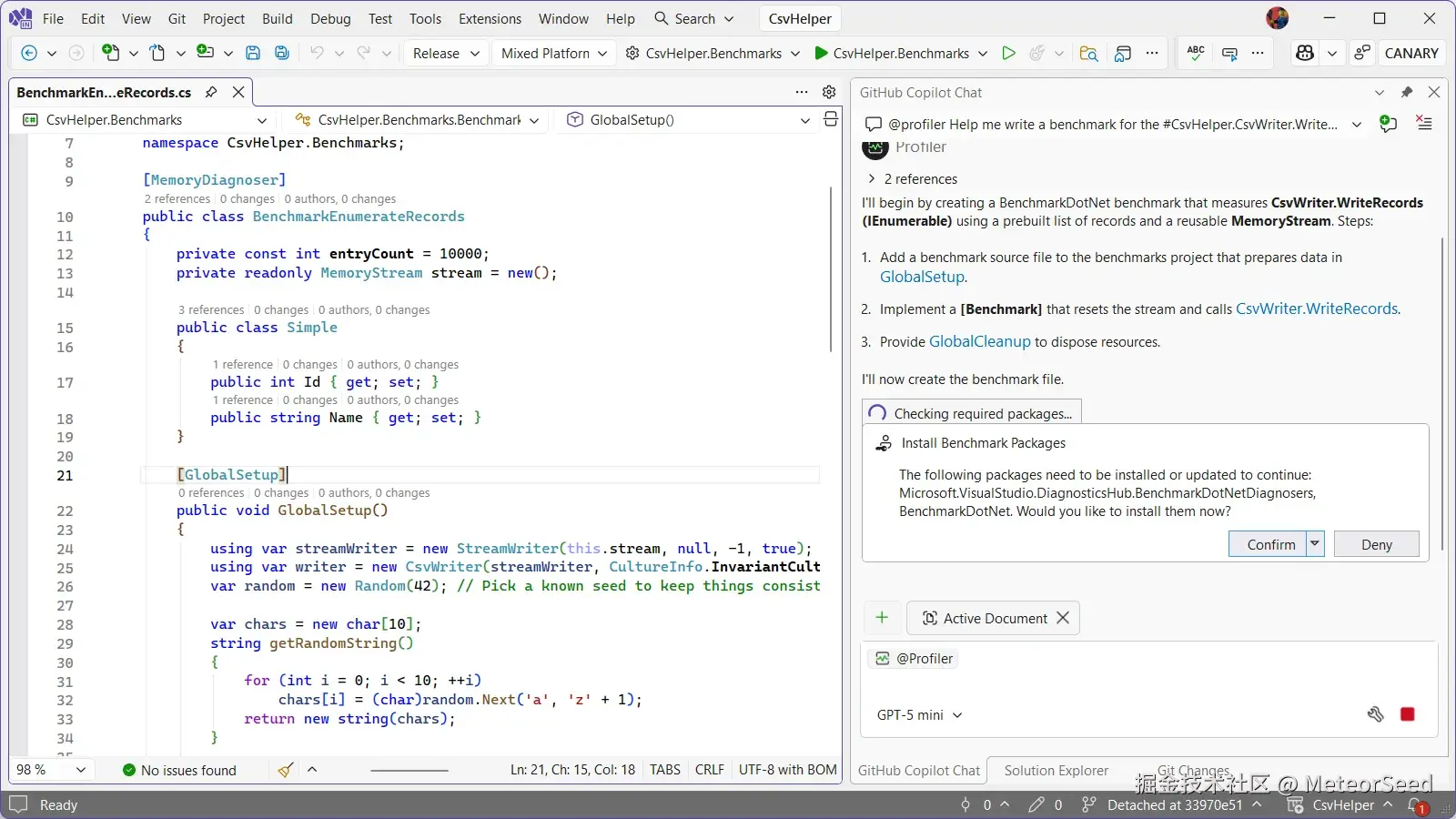Open the Release configuration dropdown
Image resolution: width=1456 pixels, height=819 pixels.
point(446,53)
